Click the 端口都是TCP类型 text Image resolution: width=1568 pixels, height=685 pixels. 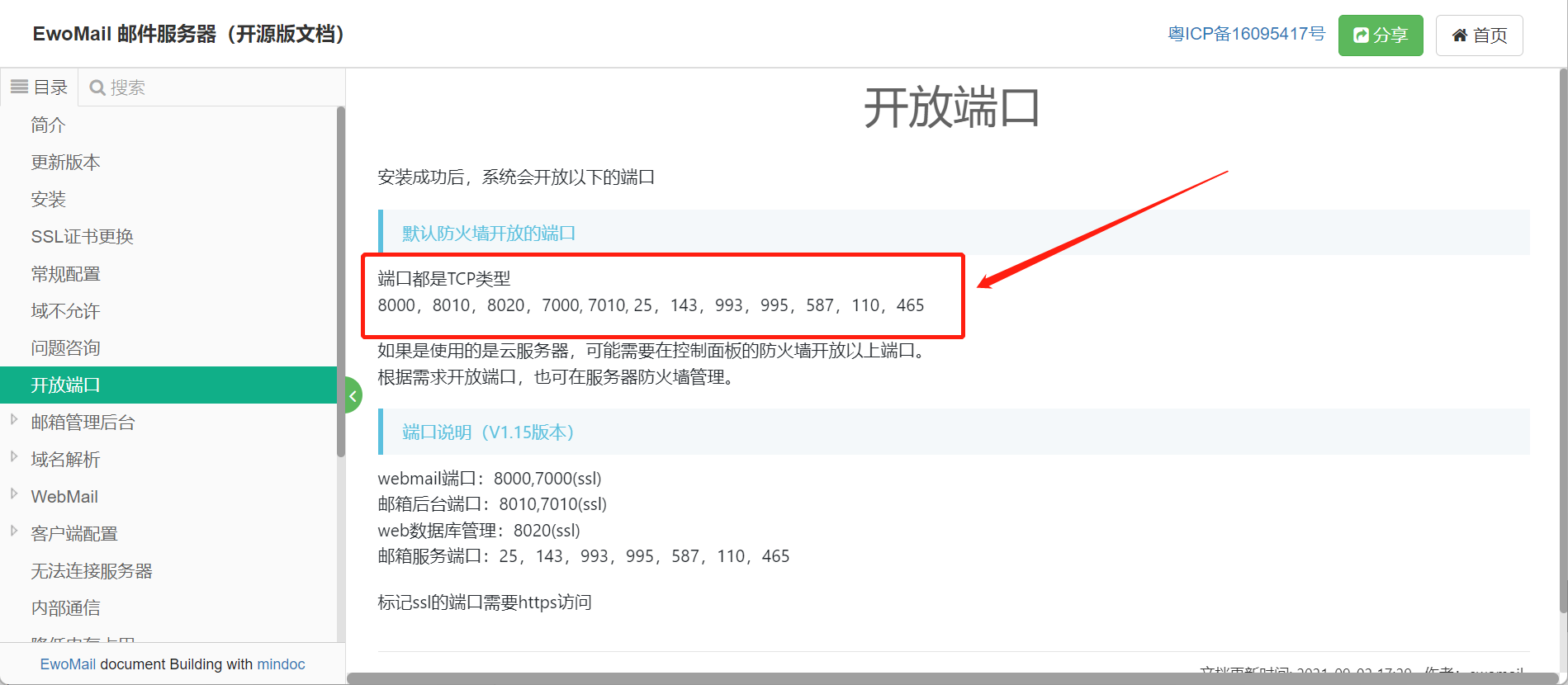point(444,279)
